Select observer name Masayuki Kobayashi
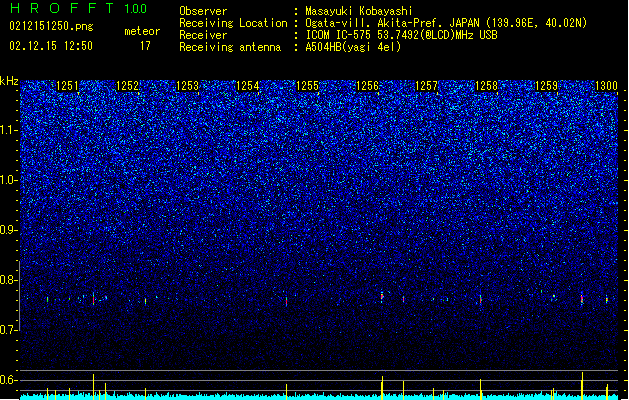 pyautogui.click(x=359, y=11)
